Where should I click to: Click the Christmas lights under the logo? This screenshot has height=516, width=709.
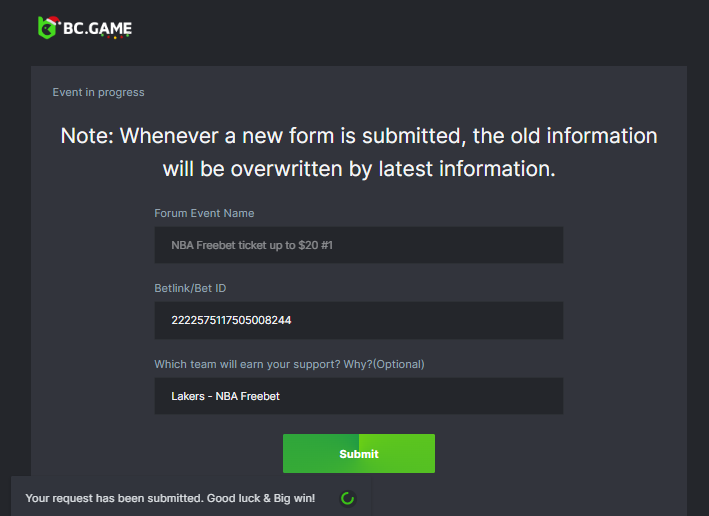click(x=115, y=38)
